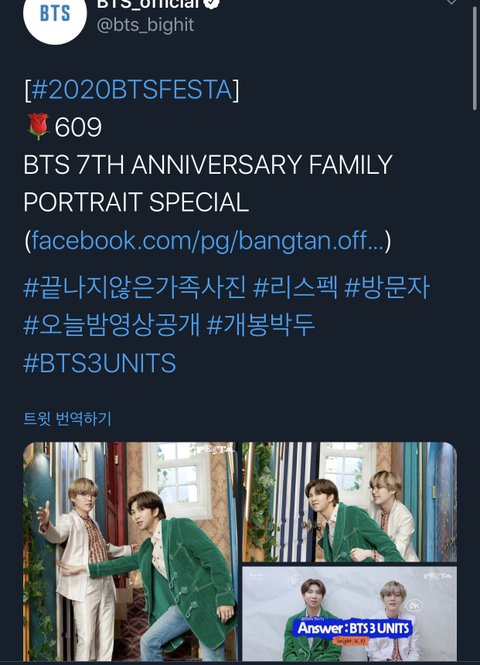Image resolution: width=480 pixels, height=665 pixels.
Task: Open the #2020BTSFESTA hashtag
Action: pyautogui.click(x=132, y=89)
